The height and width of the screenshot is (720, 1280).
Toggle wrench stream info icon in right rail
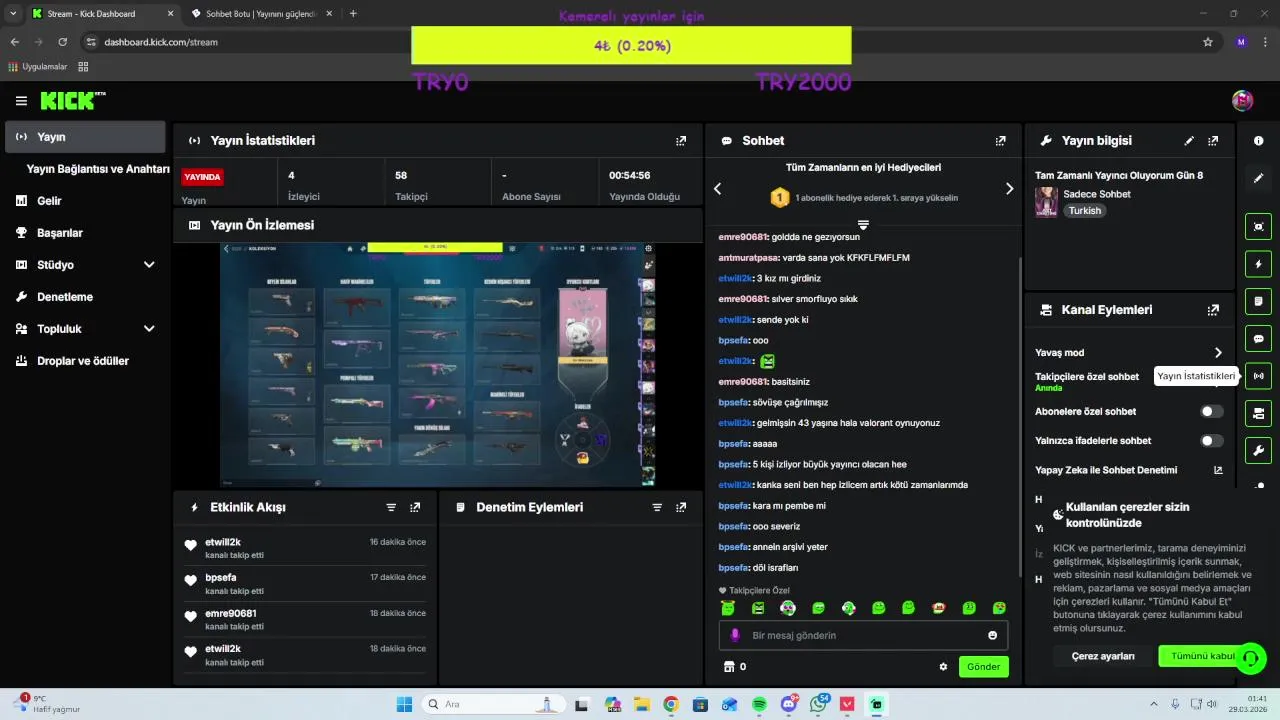coord(1258,450)
